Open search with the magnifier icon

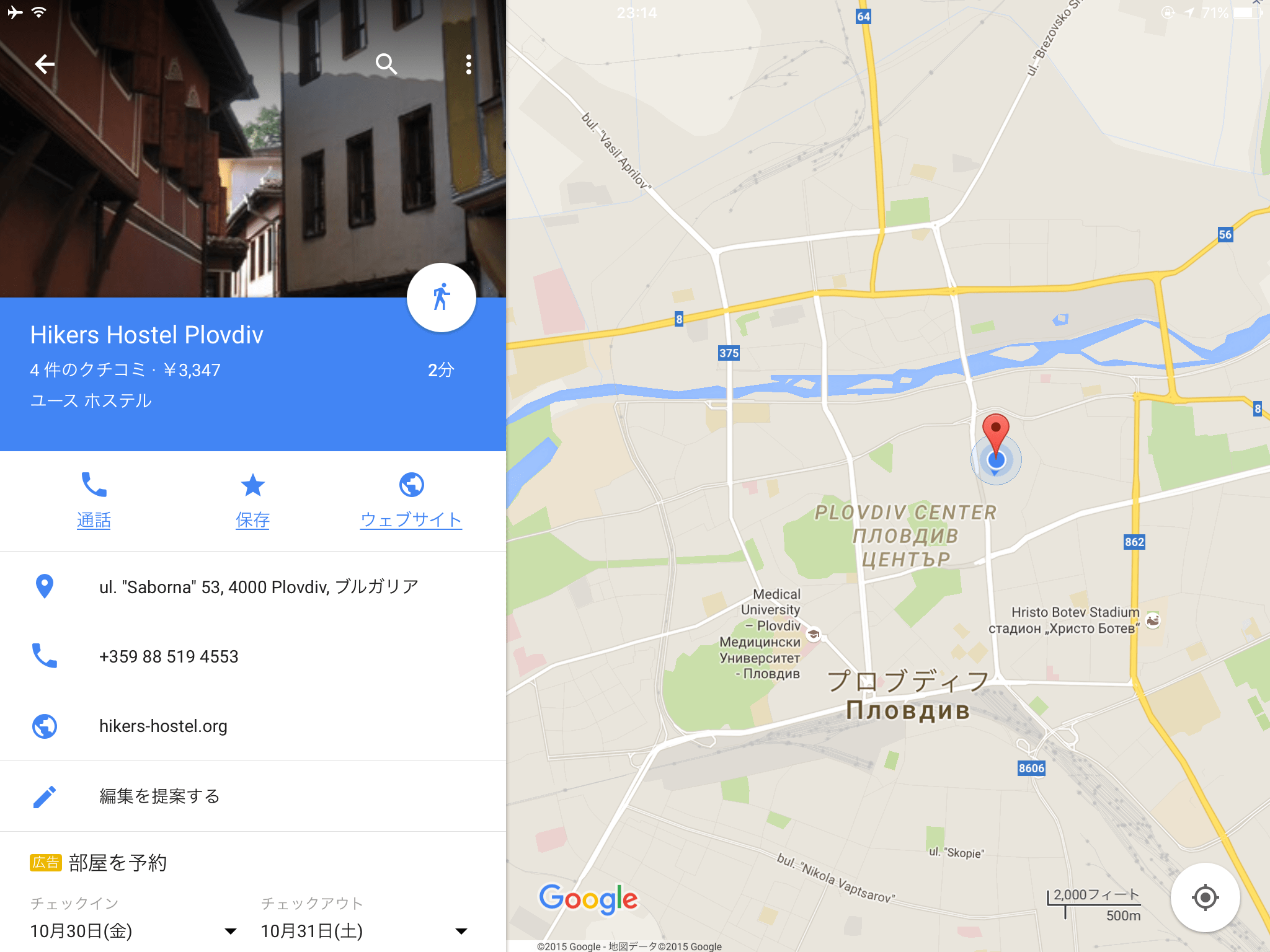pyautogui.click(x=386, y=64)
